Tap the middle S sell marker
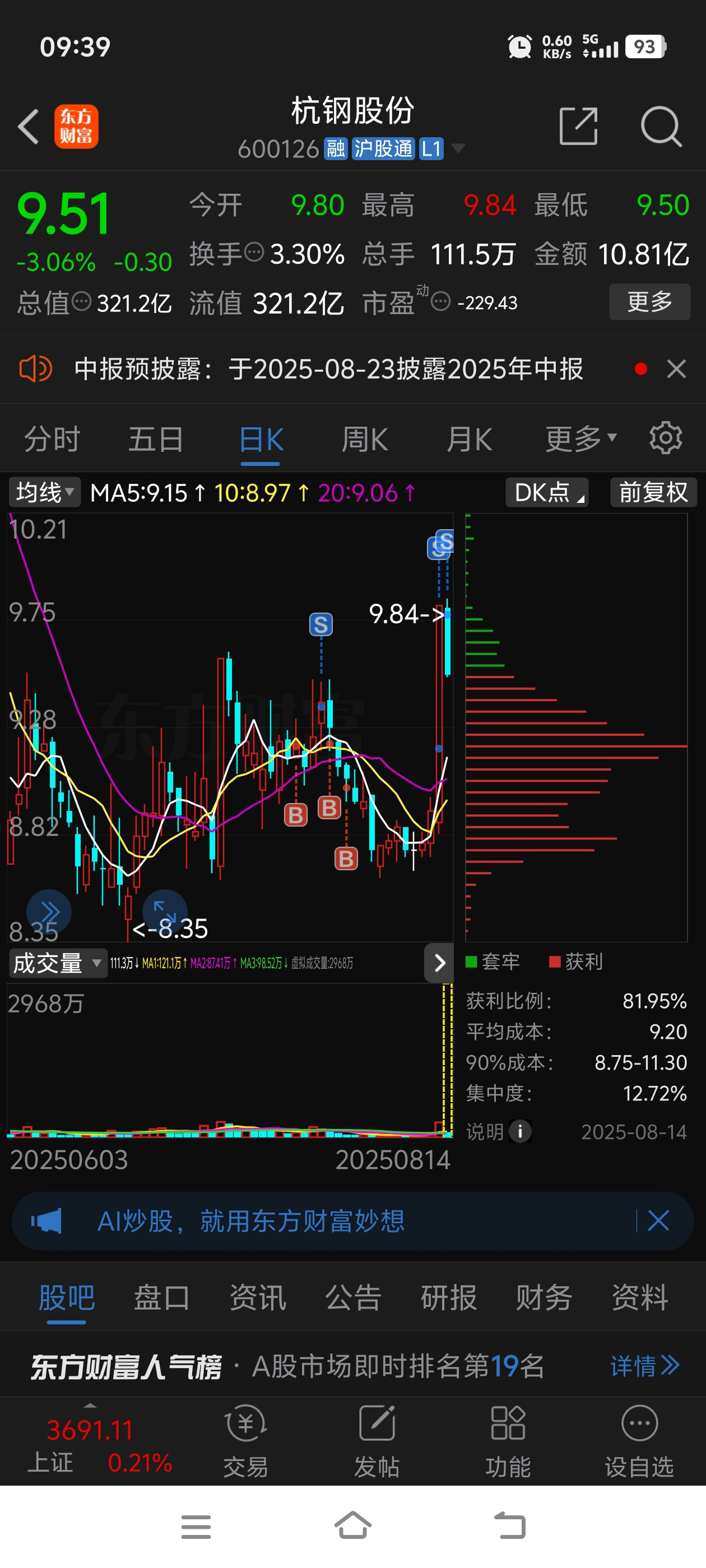The height and width of the screenshot is (1568, 706). tap(321, 624)
